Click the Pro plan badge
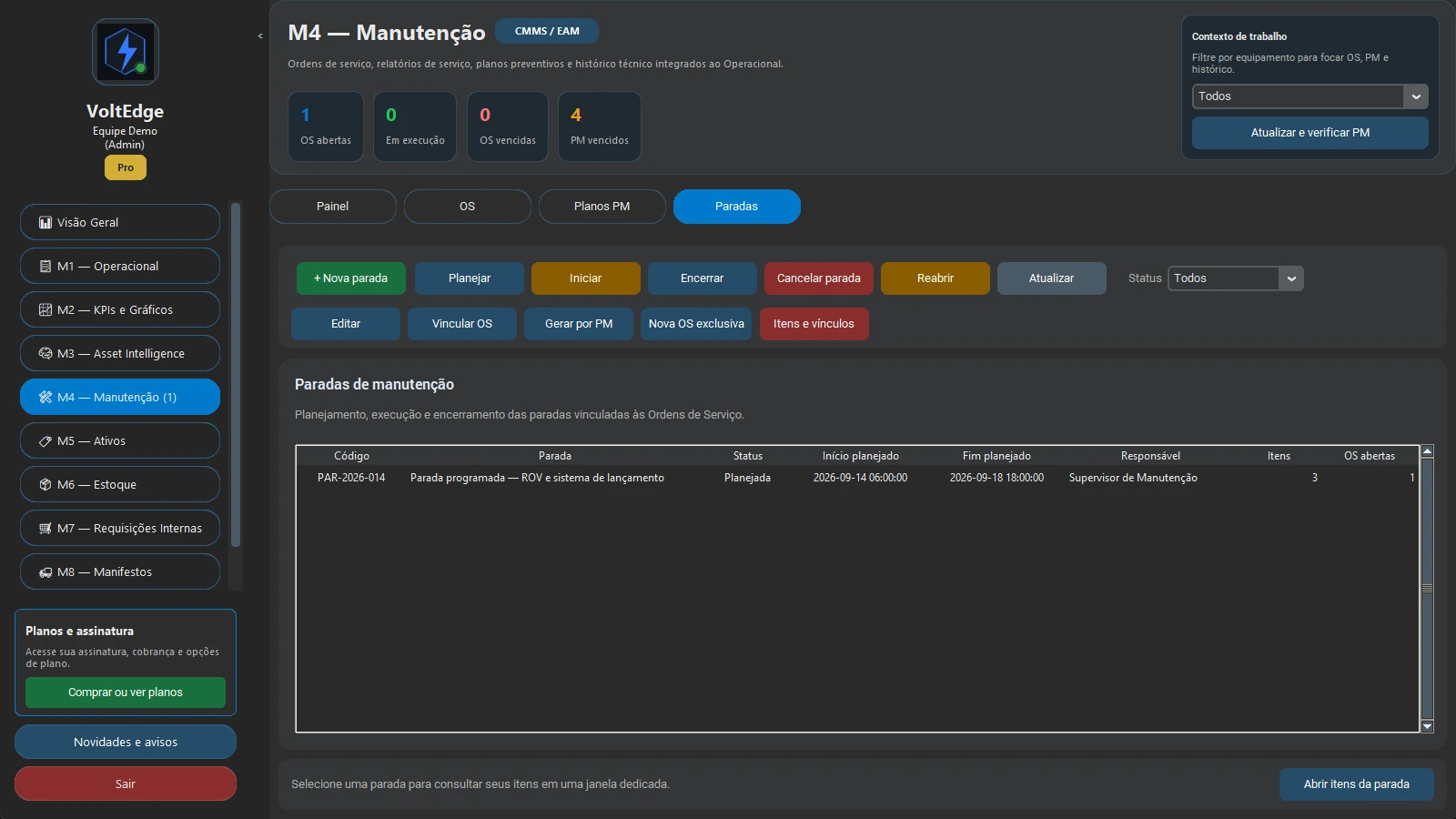 pos(126,167)
